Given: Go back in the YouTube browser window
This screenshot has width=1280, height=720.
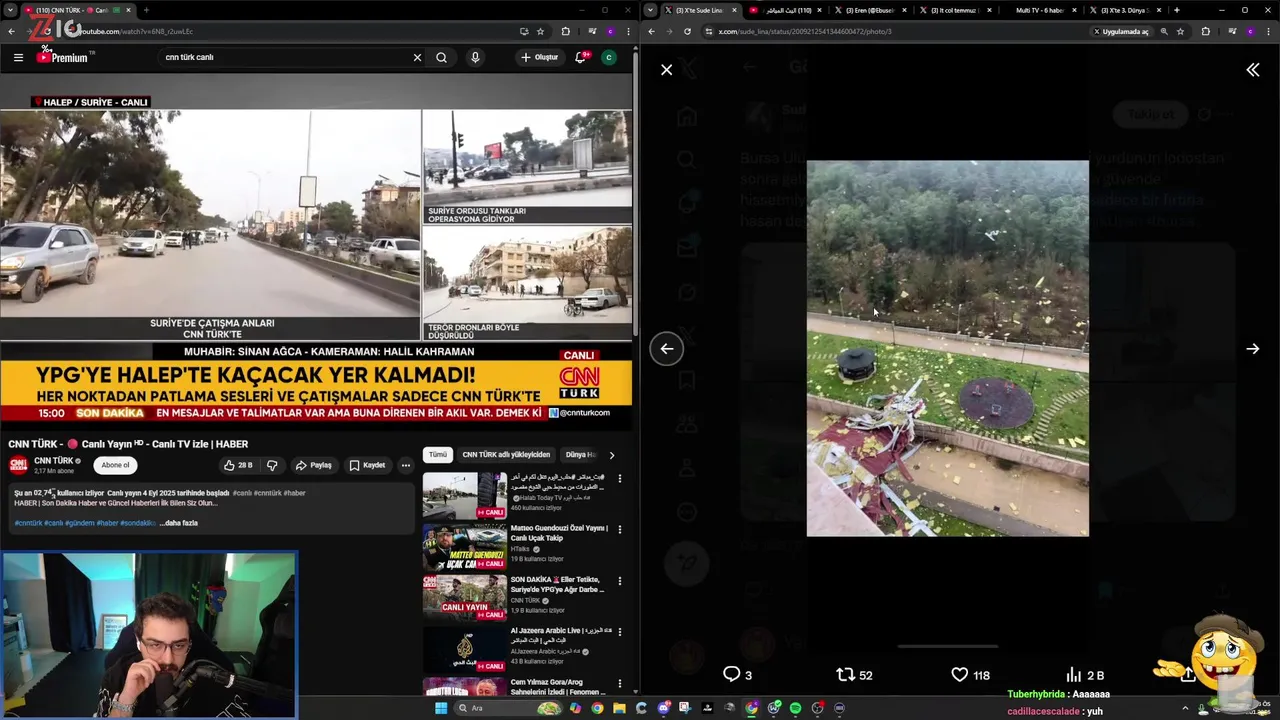Looking at the screenshot, I should (x=11, y=31).
